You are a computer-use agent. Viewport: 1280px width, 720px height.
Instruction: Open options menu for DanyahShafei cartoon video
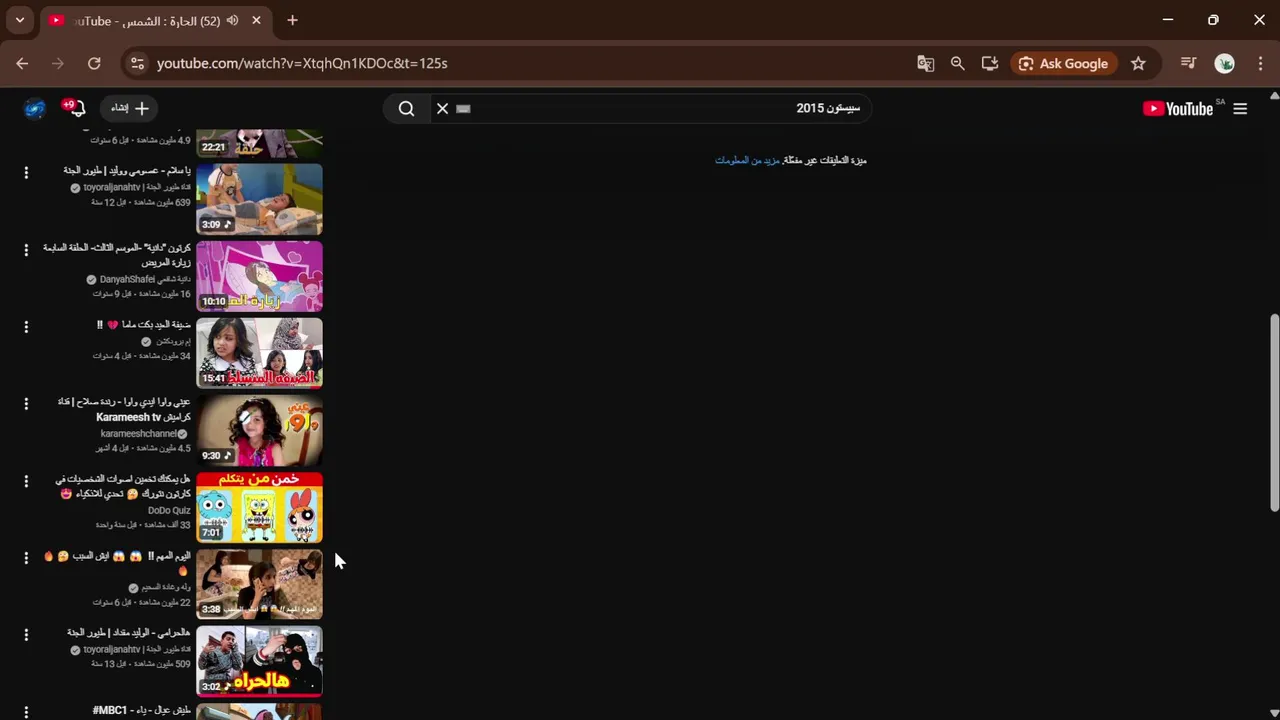coord(26,250)
